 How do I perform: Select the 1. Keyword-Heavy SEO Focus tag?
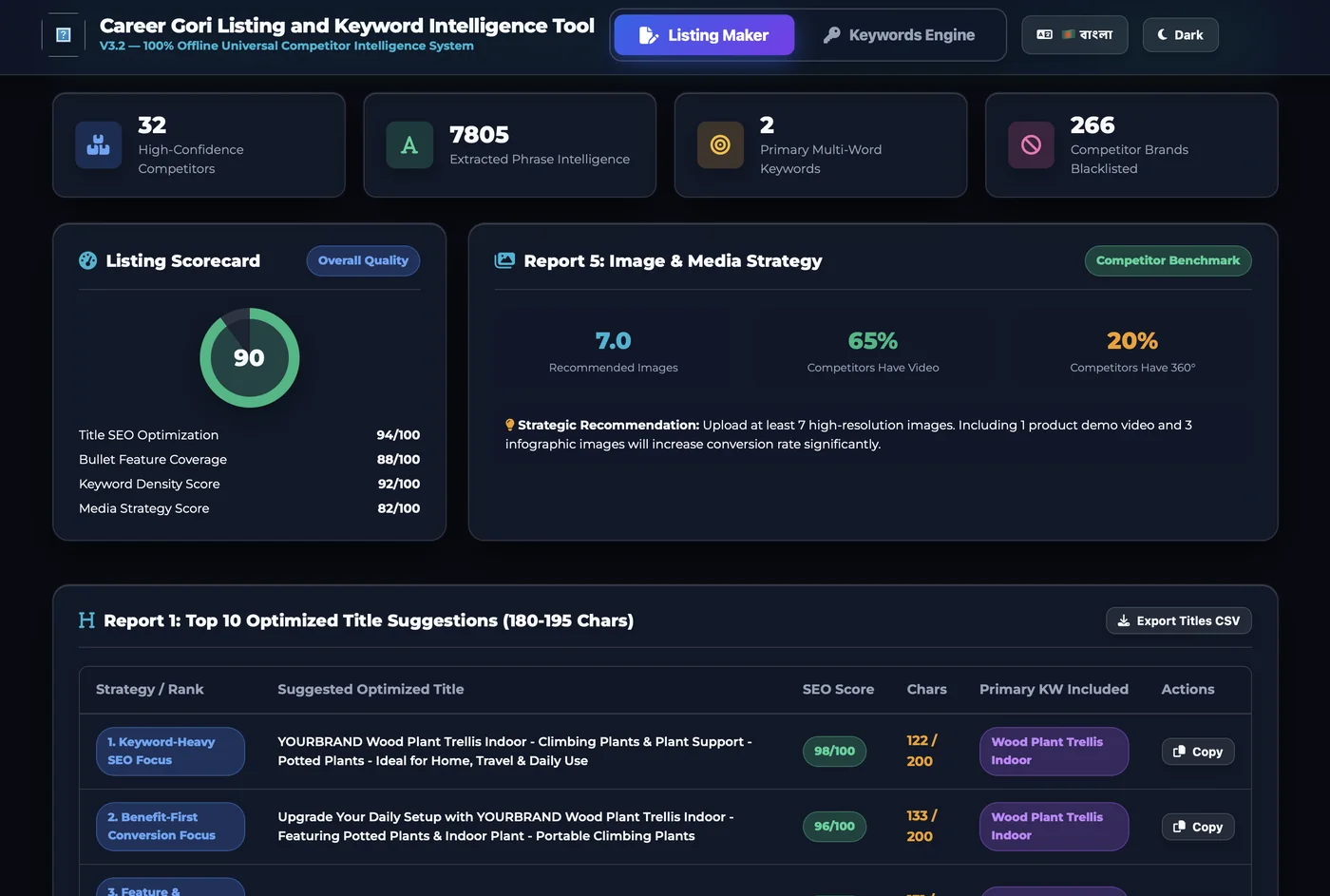click(x=170, y=751)
